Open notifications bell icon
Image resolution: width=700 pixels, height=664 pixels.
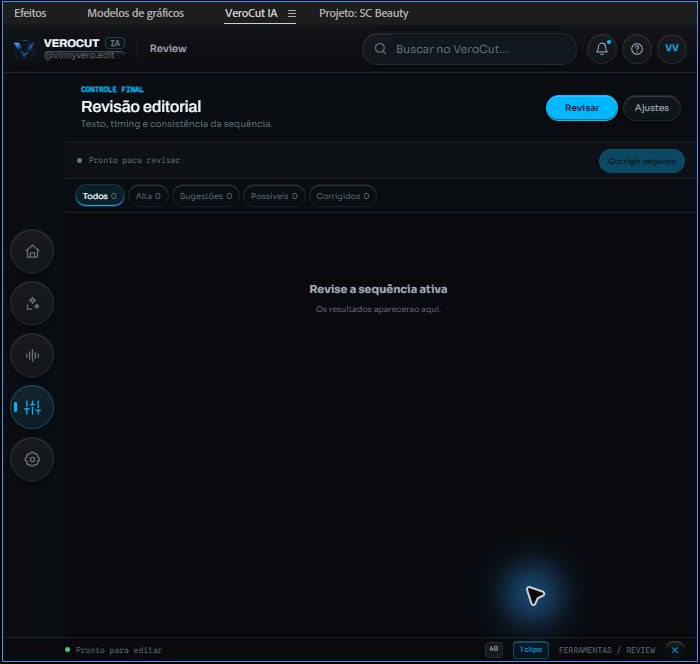(602, 49)
